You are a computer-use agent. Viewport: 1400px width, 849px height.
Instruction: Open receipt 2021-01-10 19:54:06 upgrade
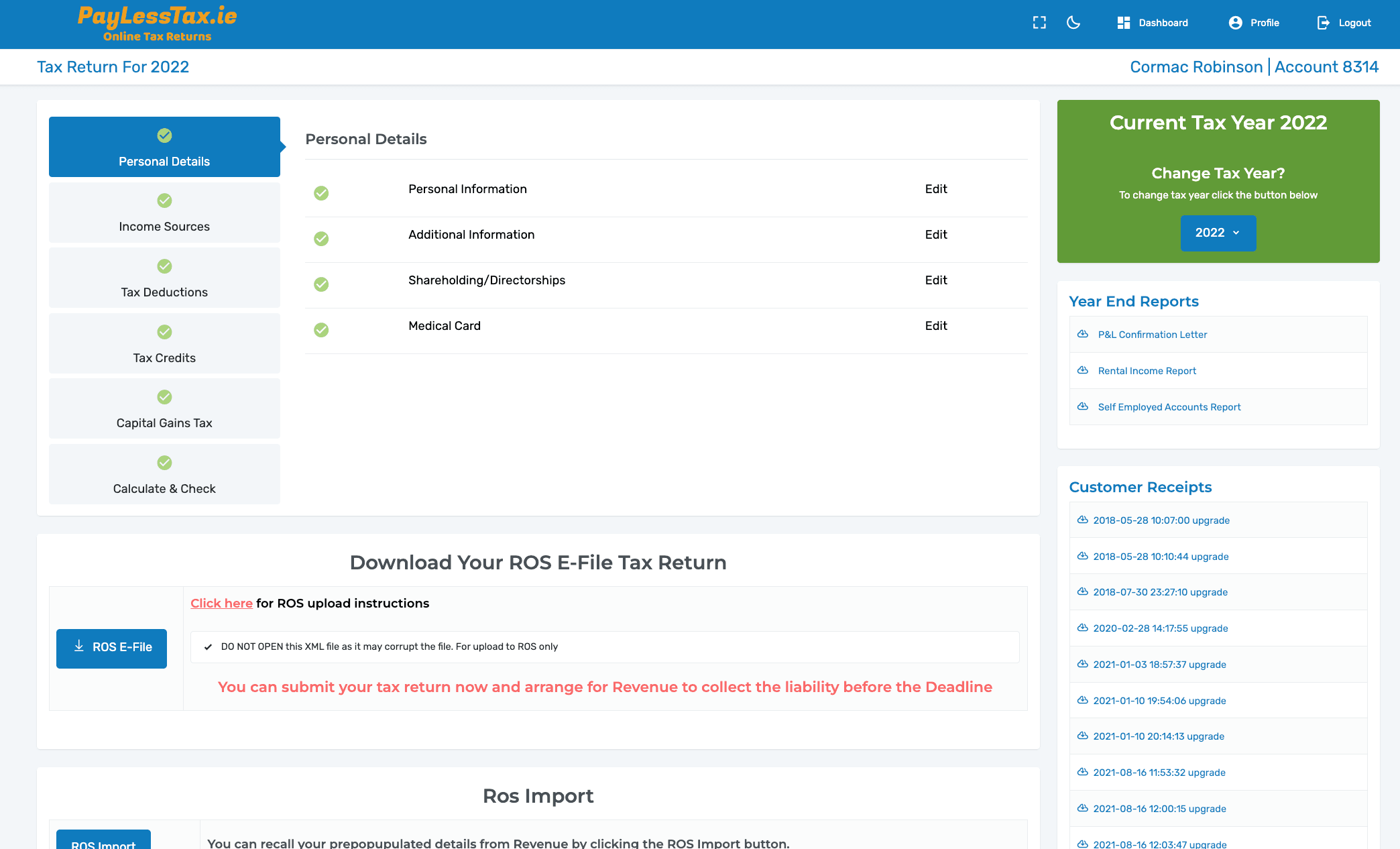point(1159,701)
